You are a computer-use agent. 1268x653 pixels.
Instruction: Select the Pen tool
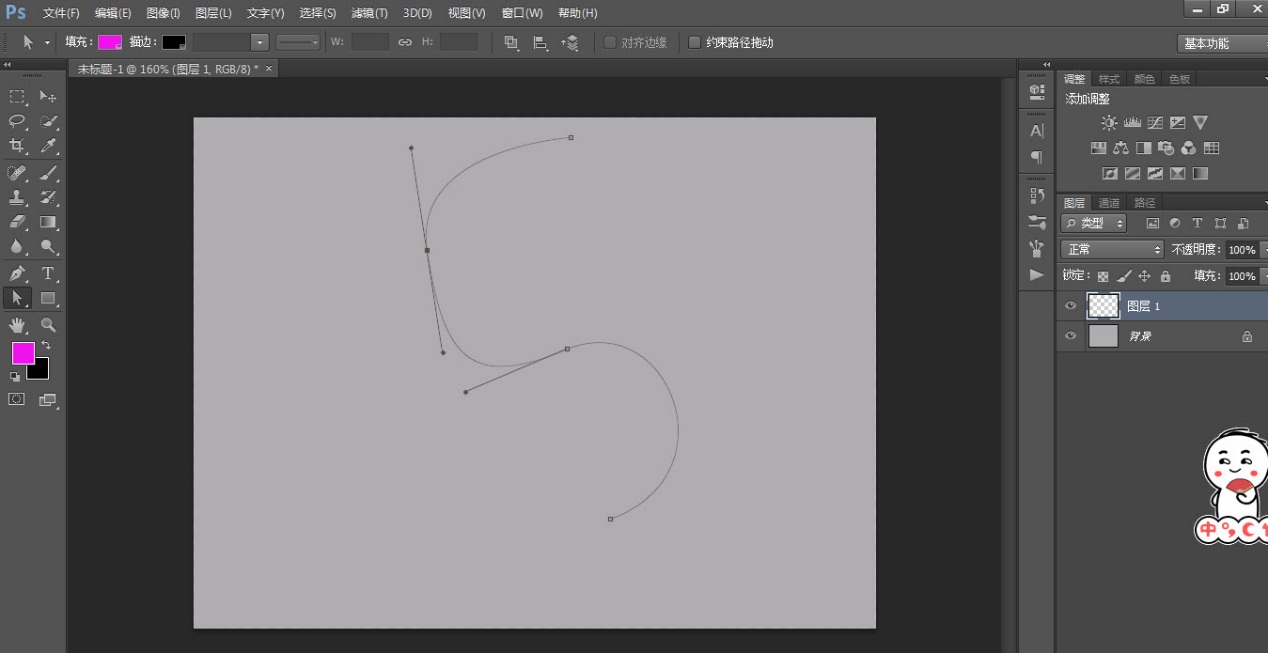pos(17,273)
